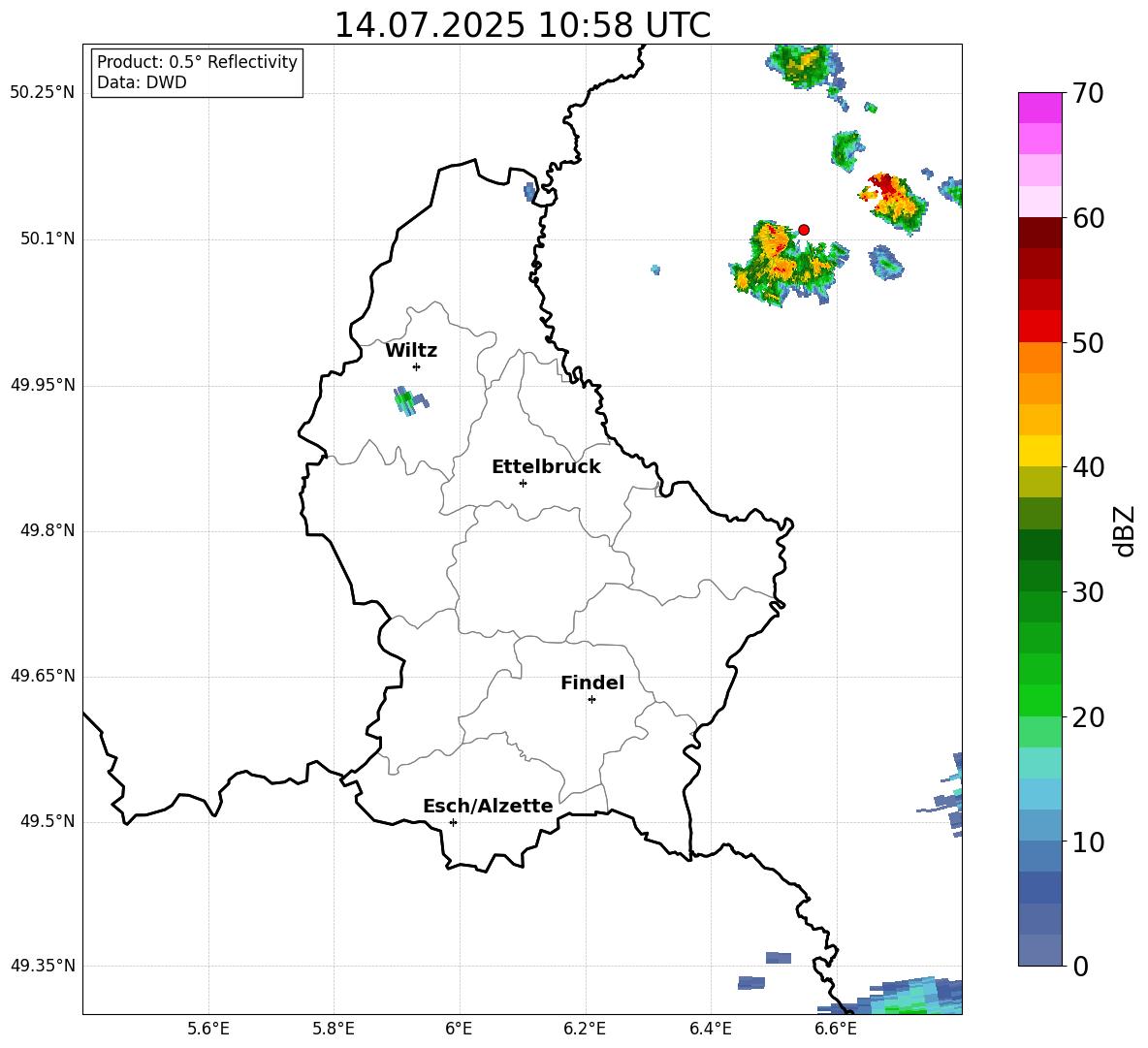This screenshot has width=1148, height=1048.
Task: Click the Esch/Alzette station cross marker
Action: click(453, 822)
